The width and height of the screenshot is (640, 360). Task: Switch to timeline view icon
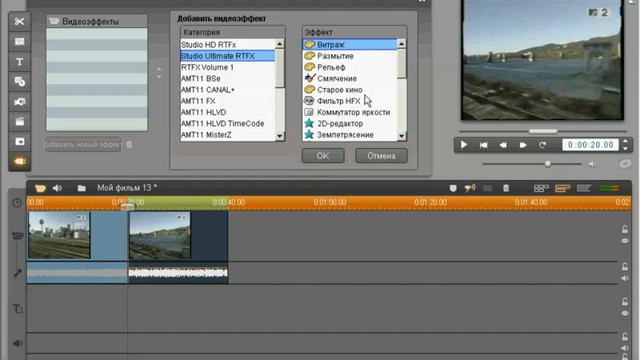point(562,188)
